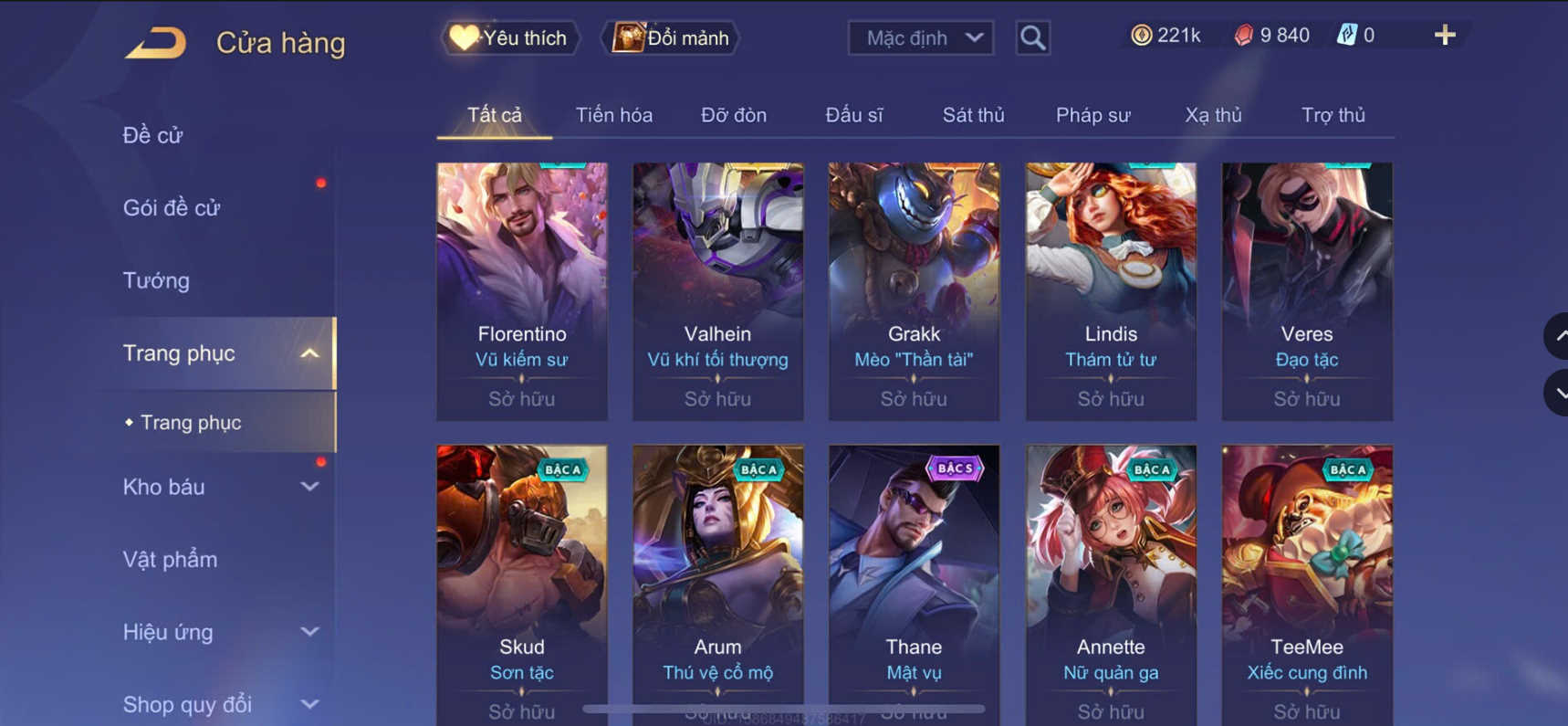
Task: Tap the red ruby currency icon
Action: pos(1243,36)
